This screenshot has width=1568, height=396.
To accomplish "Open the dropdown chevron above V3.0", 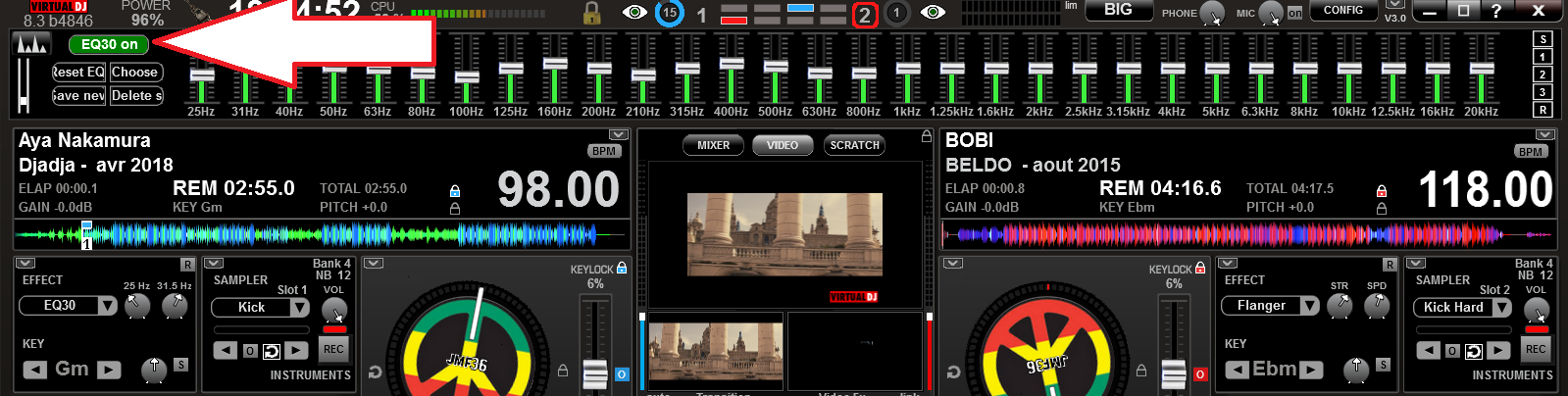I will pos(1394,4).
